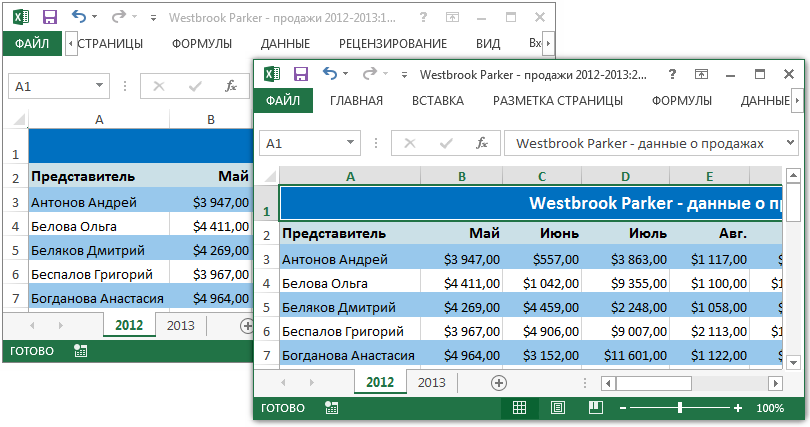Add new sheet in front window

499,383
